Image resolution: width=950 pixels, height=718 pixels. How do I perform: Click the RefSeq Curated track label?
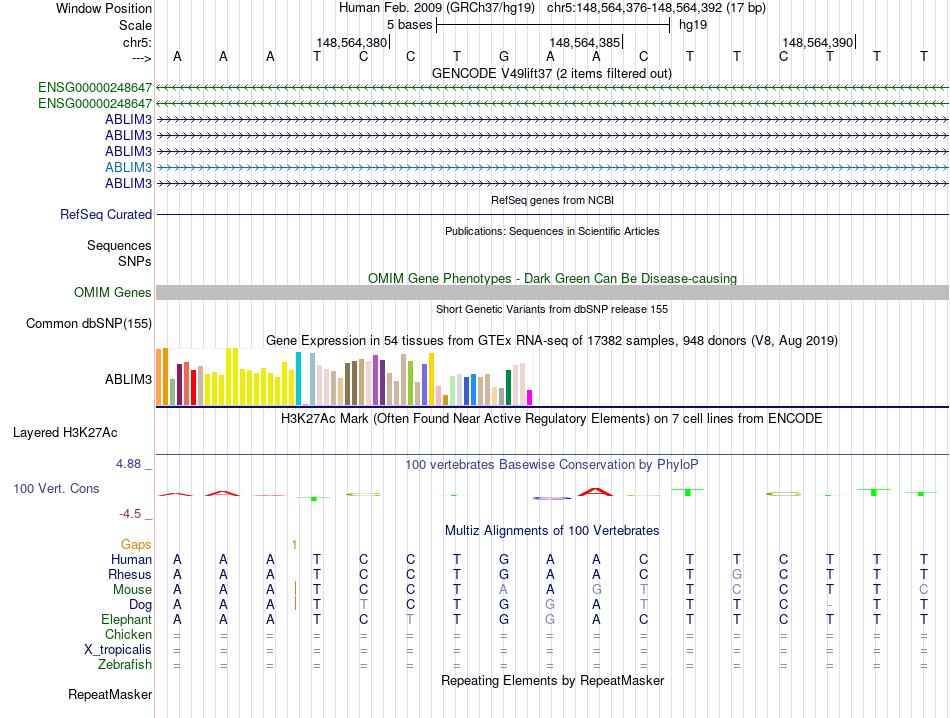106,214
